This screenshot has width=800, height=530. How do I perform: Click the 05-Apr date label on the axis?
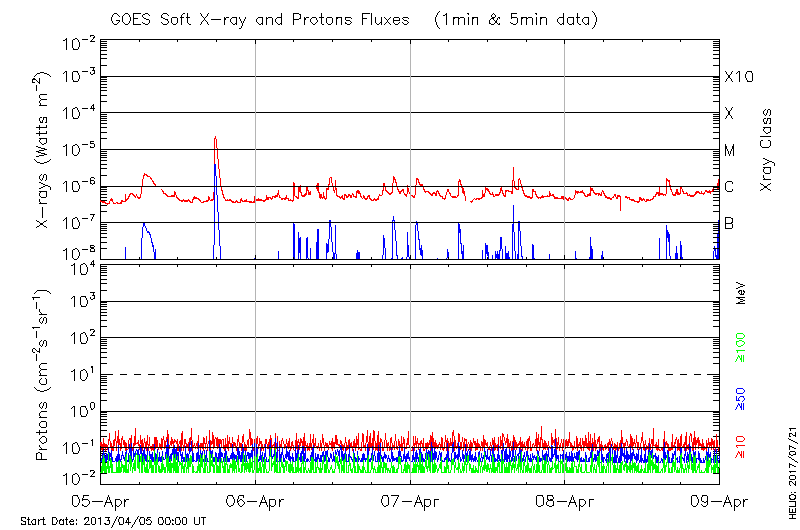coord(101,501)
